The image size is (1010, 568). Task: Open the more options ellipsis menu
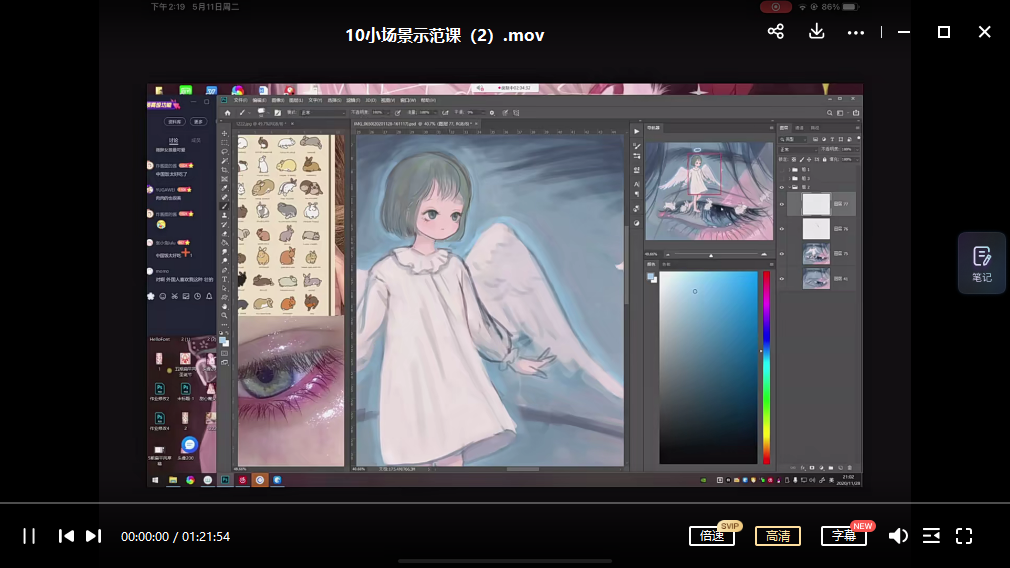click(855, 33)
